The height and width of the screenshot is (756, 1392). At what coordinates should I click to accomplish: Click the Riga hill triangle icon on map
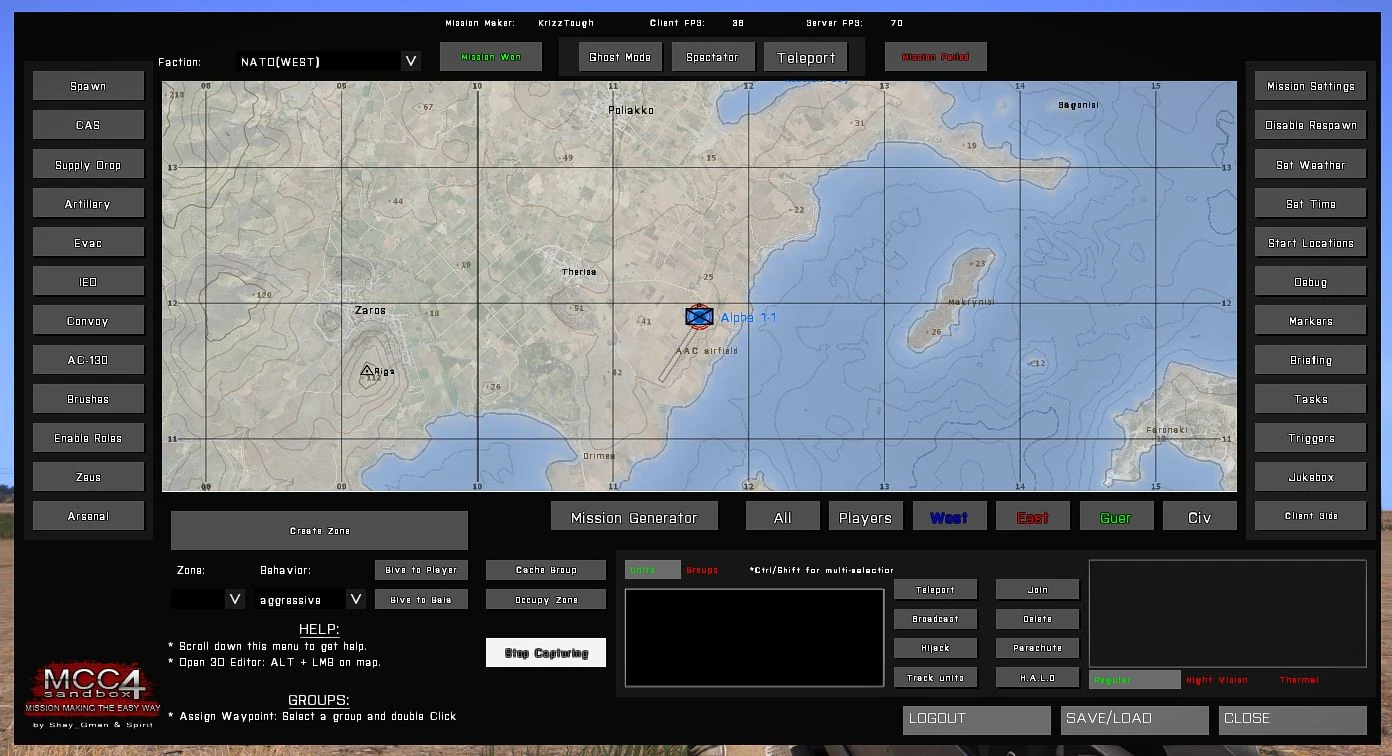pyautogui.click(x=366, y=370)
